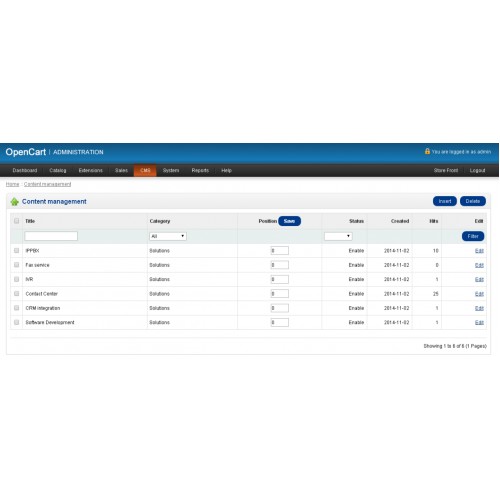Tick the checkbox for the IPPBX row
The image size is (500, 500).
click(x=16, y=250)
